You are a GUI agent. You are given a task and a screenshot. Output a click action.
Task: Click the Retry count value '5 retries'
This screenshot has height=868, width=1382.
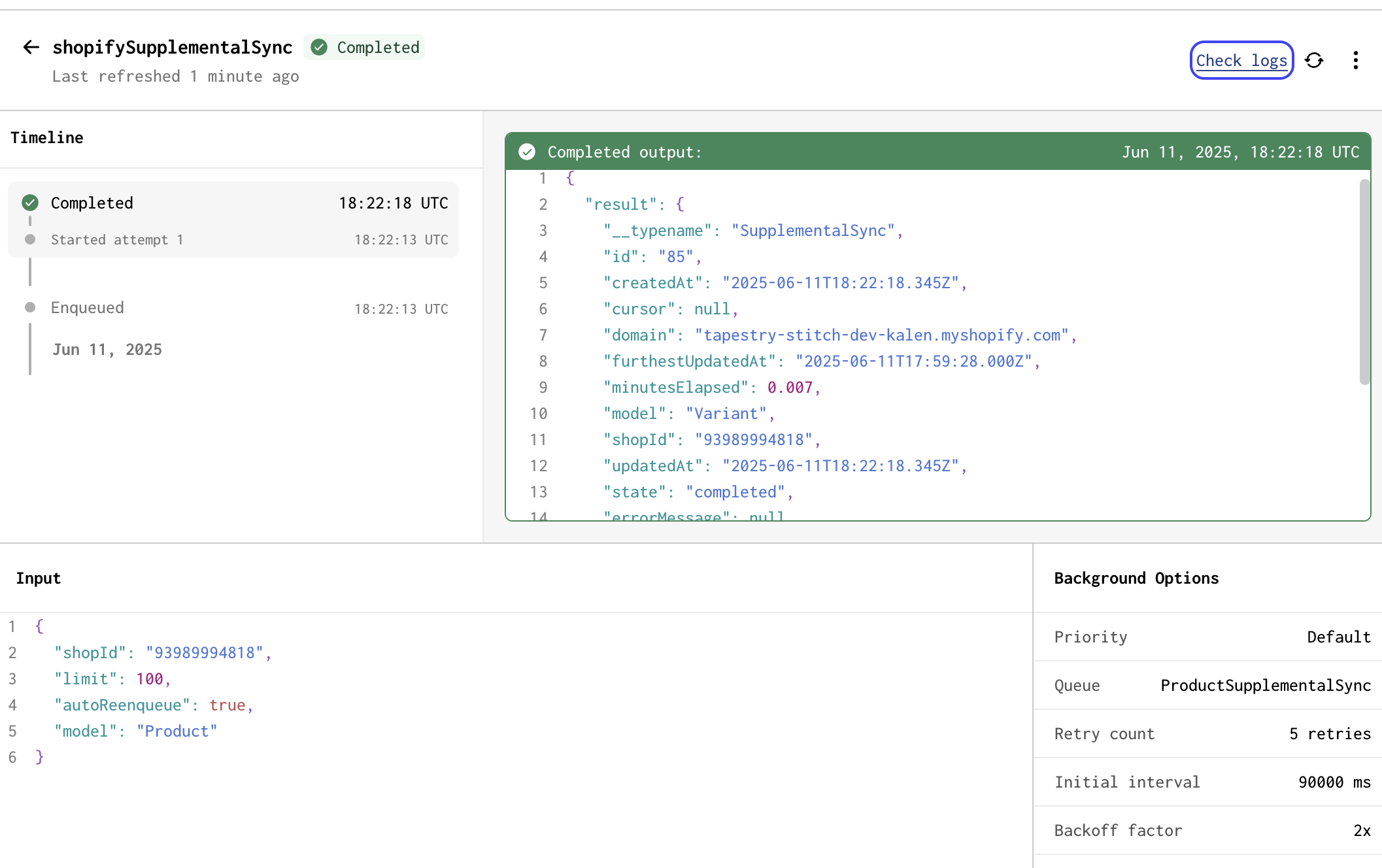pyautogui.click(x=1330, y=734)
